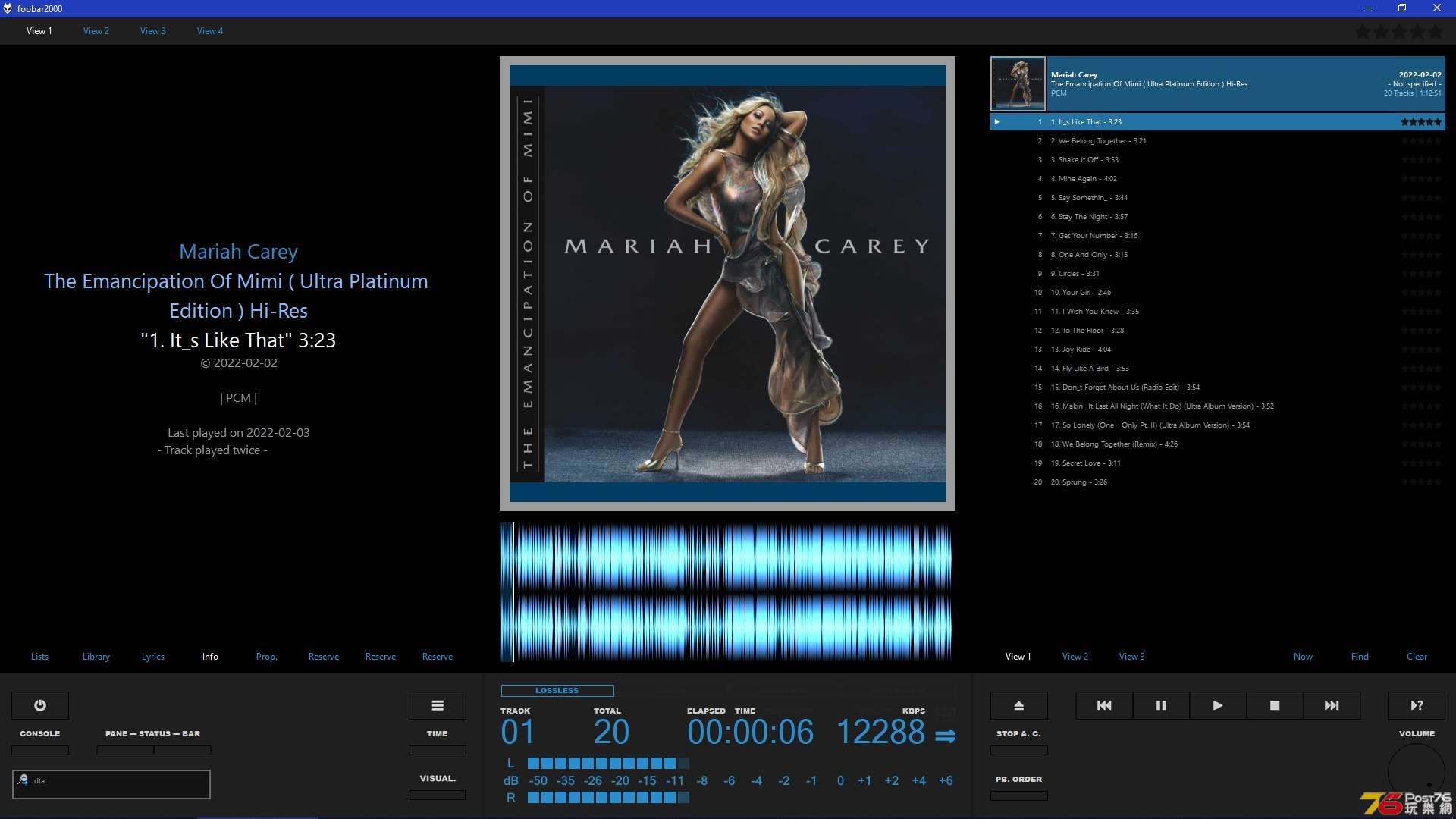Screen dimensions: 1456x819
Task: Select track 8. One And Only - 3:15
Action: click(x=1217, y=254)
